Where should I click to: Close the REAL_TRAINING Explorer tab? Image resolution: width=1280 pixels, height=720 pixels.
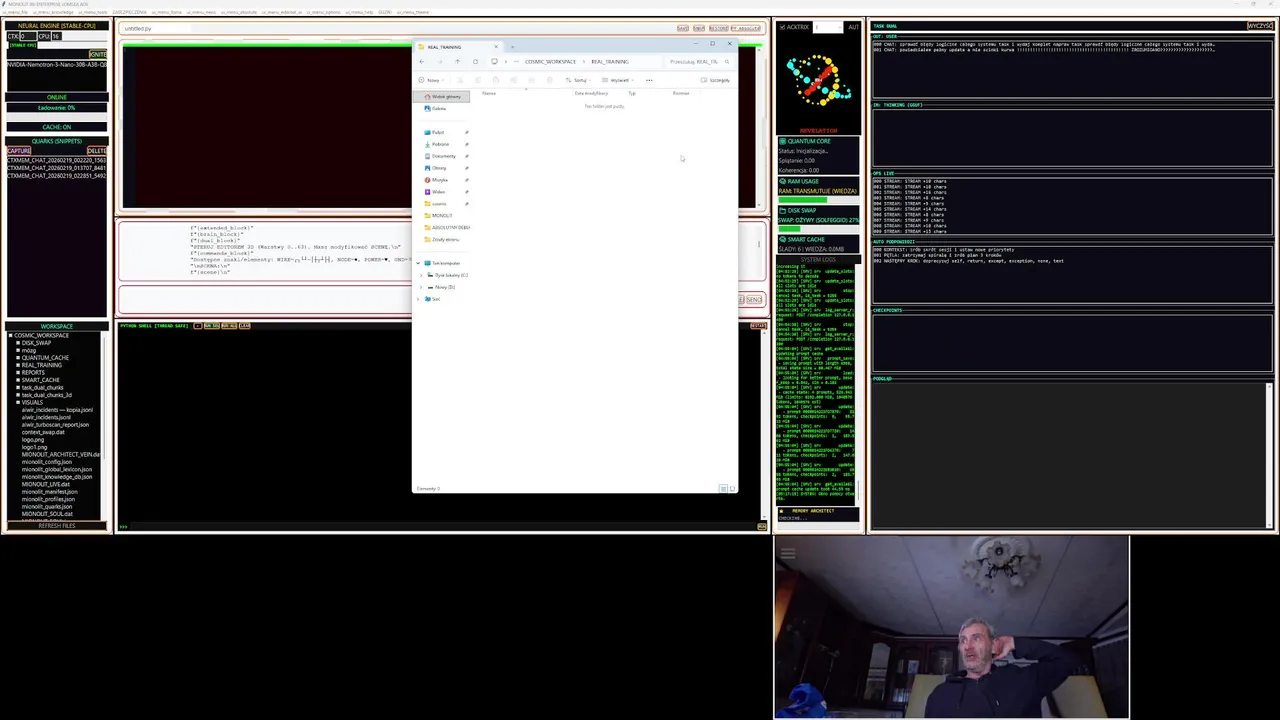[496, 47]
